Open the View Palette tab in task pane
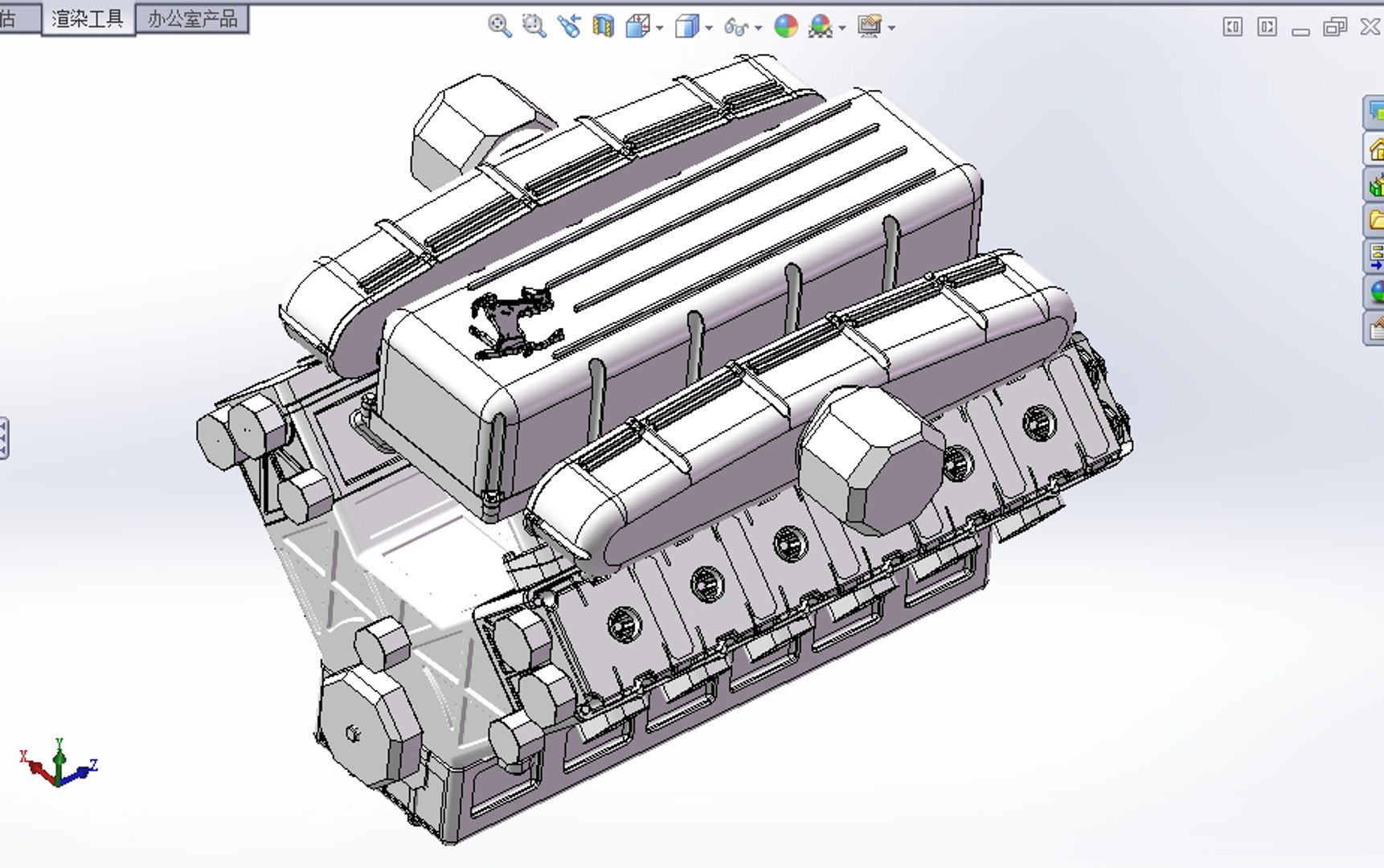Viewport: 1384px width, 868px height. (1374, 256)
